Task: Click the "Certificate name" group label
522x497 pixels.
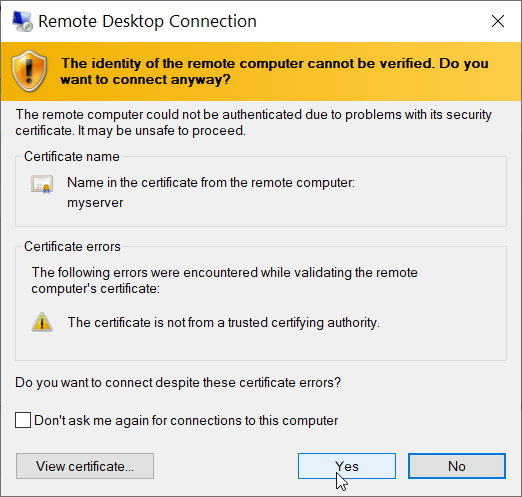Action: [x=72, y=156]
